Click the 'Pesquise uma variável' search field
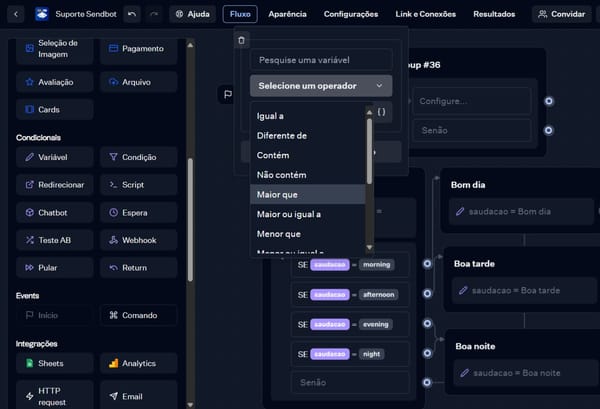 (321, 60)
